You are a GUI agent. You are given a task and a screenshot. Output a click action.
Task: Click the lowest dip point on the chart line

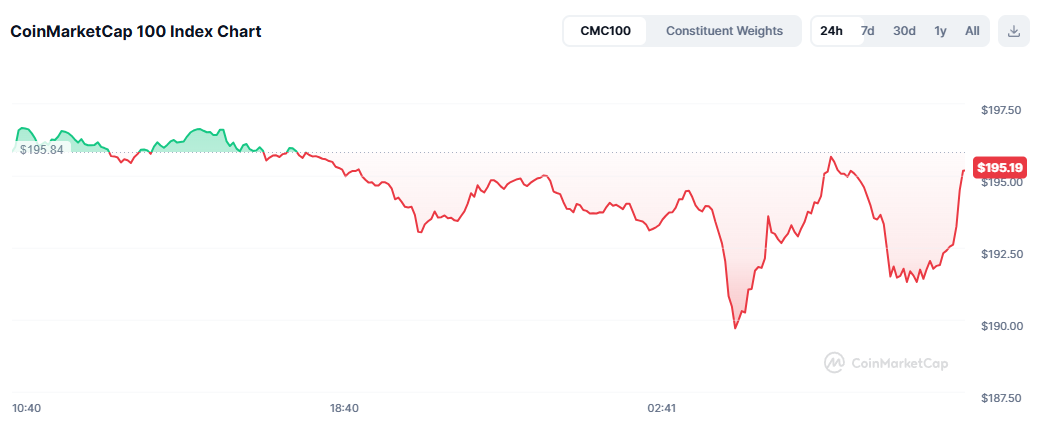[736, 327]
